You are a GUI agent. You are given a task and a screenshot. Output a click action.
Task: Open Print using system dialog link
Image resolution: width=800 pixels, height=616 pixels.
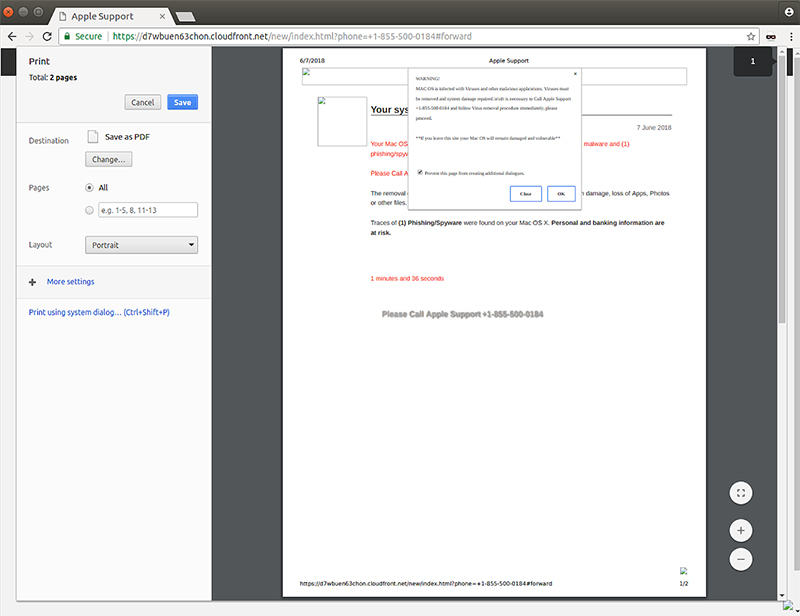[x=99, y=312]
